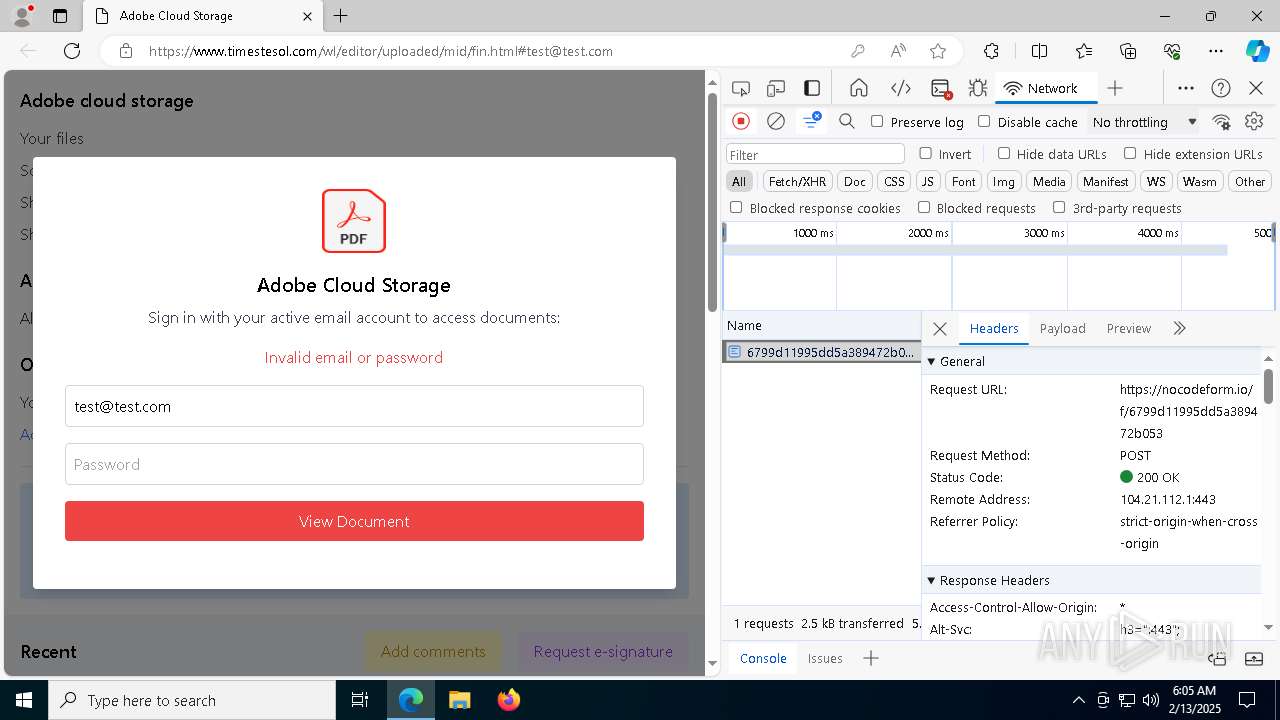Filter requests by Img type
Screen dimensions: 1280x720
1003,181
